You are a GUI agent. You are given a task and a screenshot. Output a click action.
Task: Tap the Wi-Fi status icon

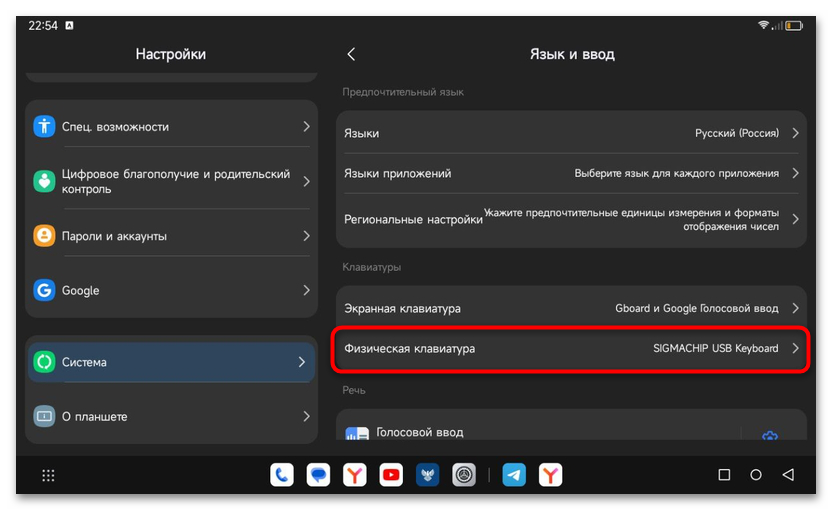tap(764, 25)
